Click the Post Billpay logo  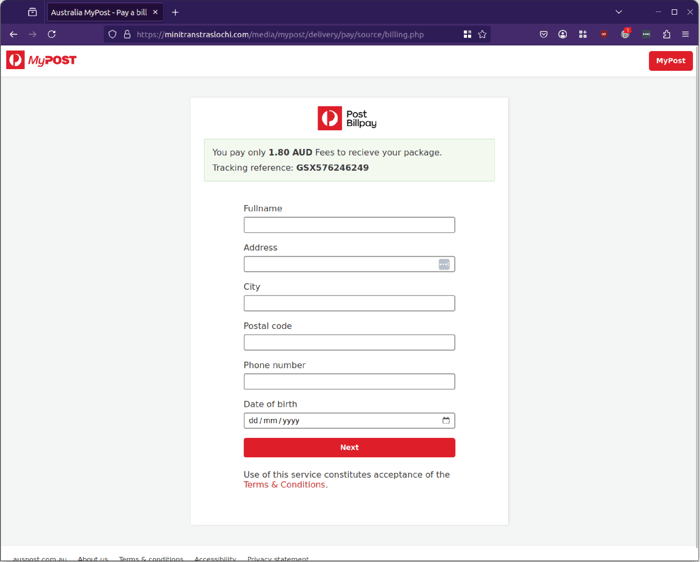click(x=347, y=118)
